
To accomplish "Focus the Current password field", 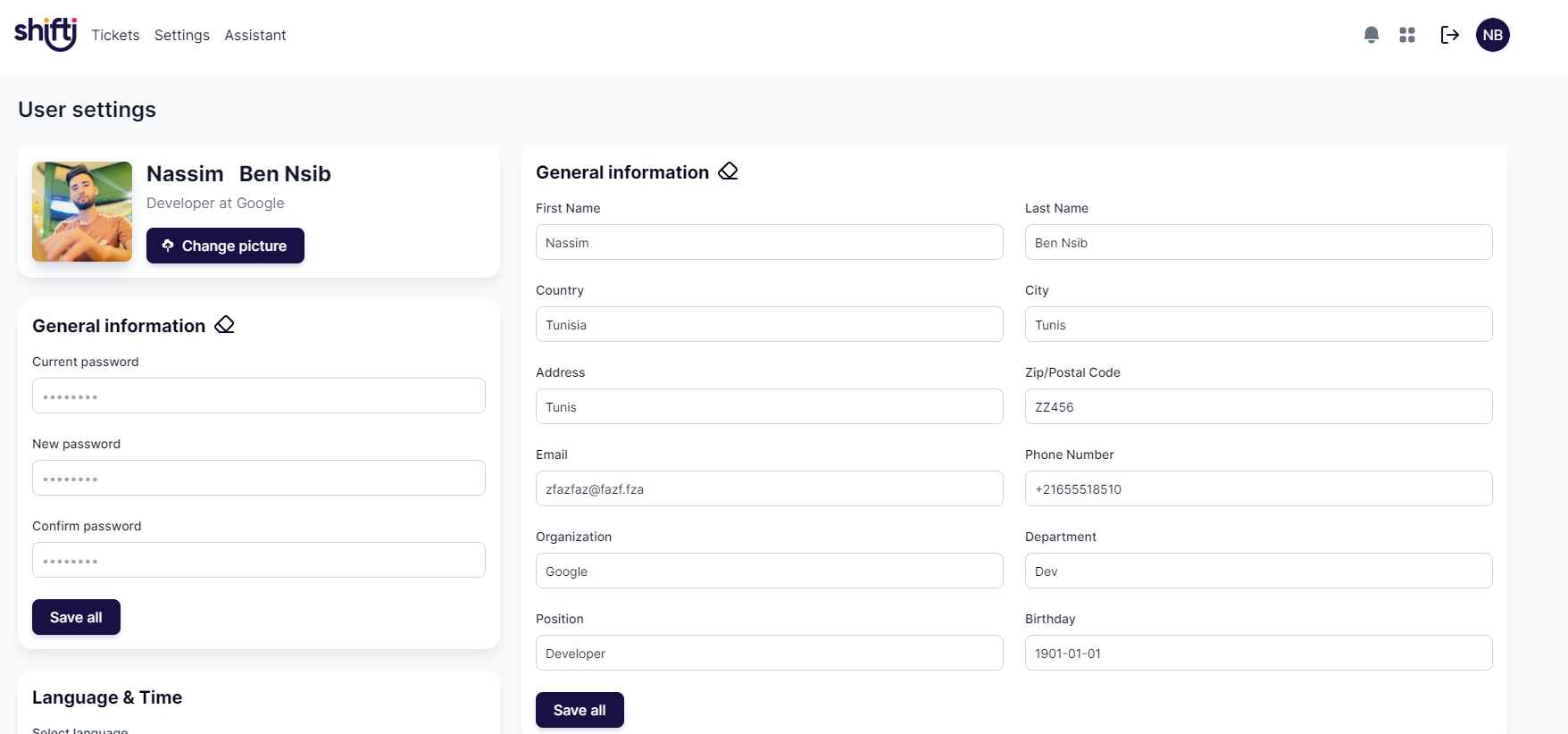I will (259, 396).
